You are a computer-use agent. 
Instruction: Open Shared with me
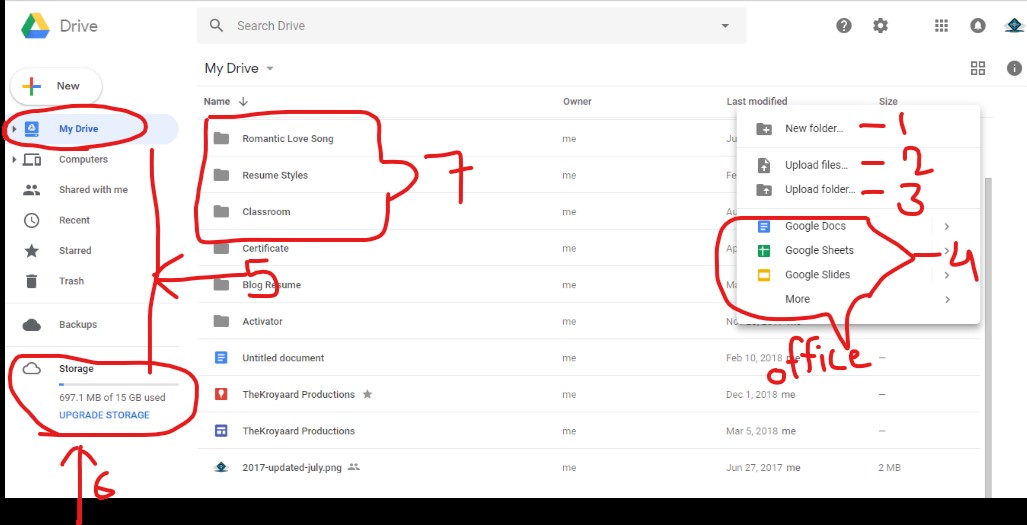click(92, 190)
